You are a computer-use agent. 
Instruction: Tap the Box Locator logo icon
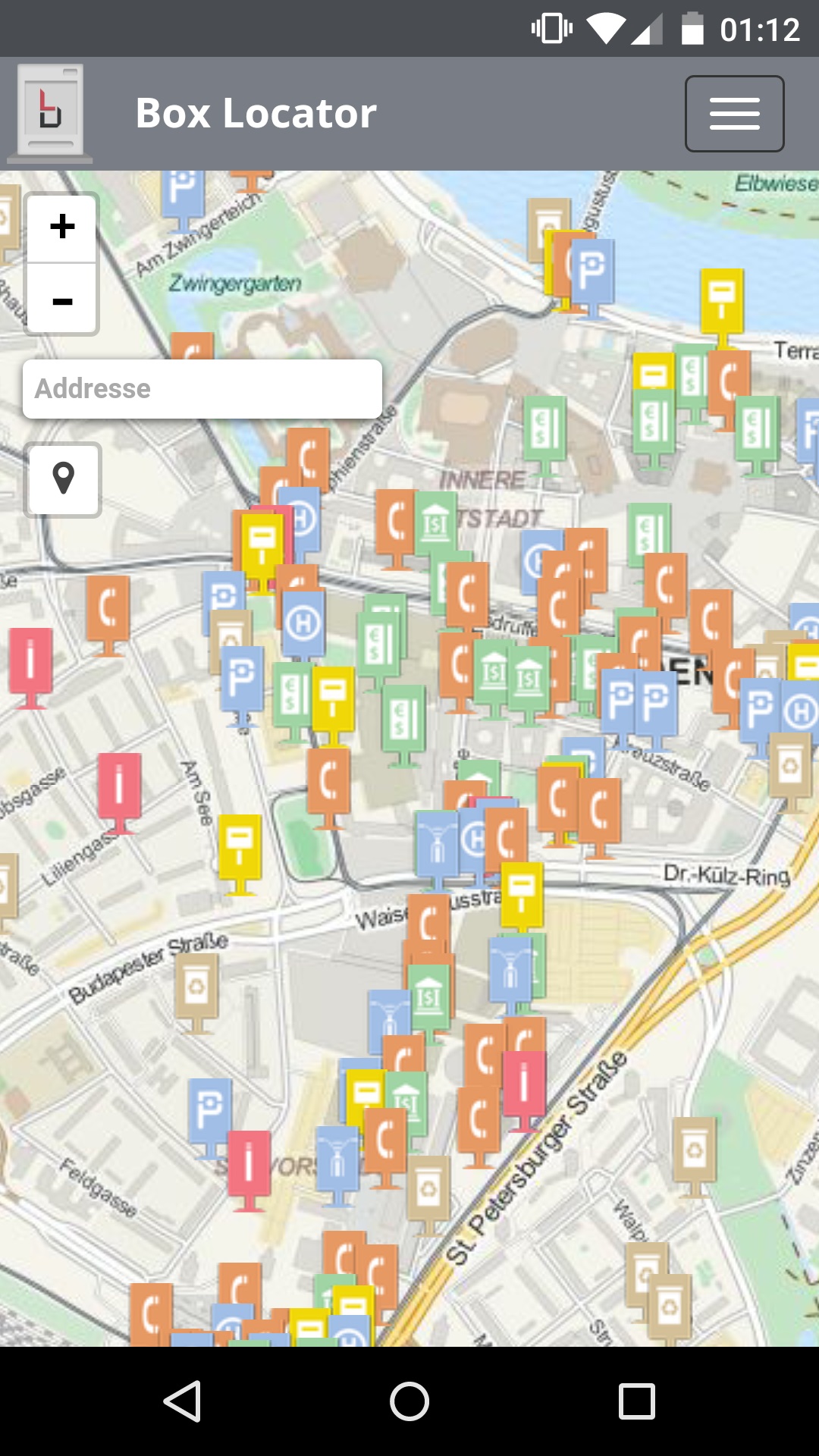[50, 112]
